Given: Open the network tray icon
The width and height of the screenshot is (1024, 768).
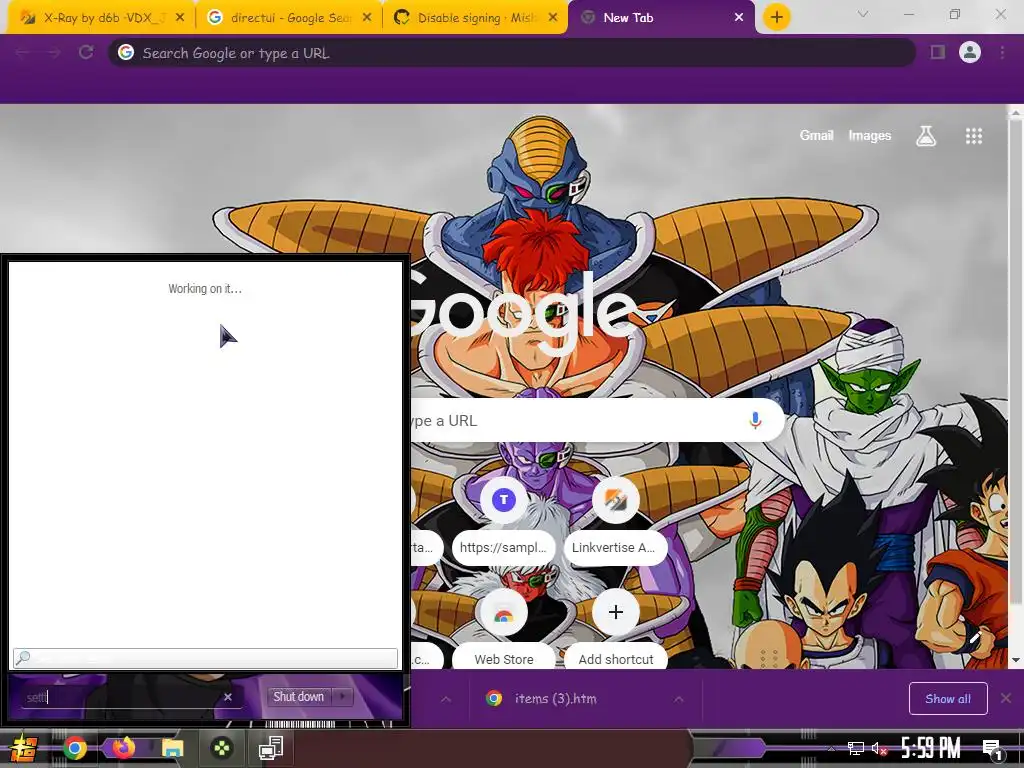Looking at the screenshot, I should (x=856, y=748).
